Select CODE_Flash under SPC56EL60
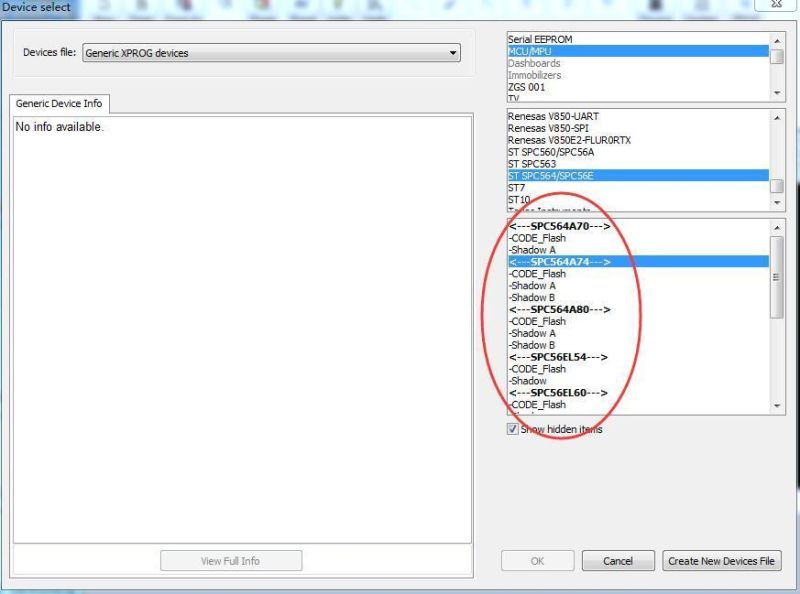The image size is (800, 594). (x=638, y=405)
